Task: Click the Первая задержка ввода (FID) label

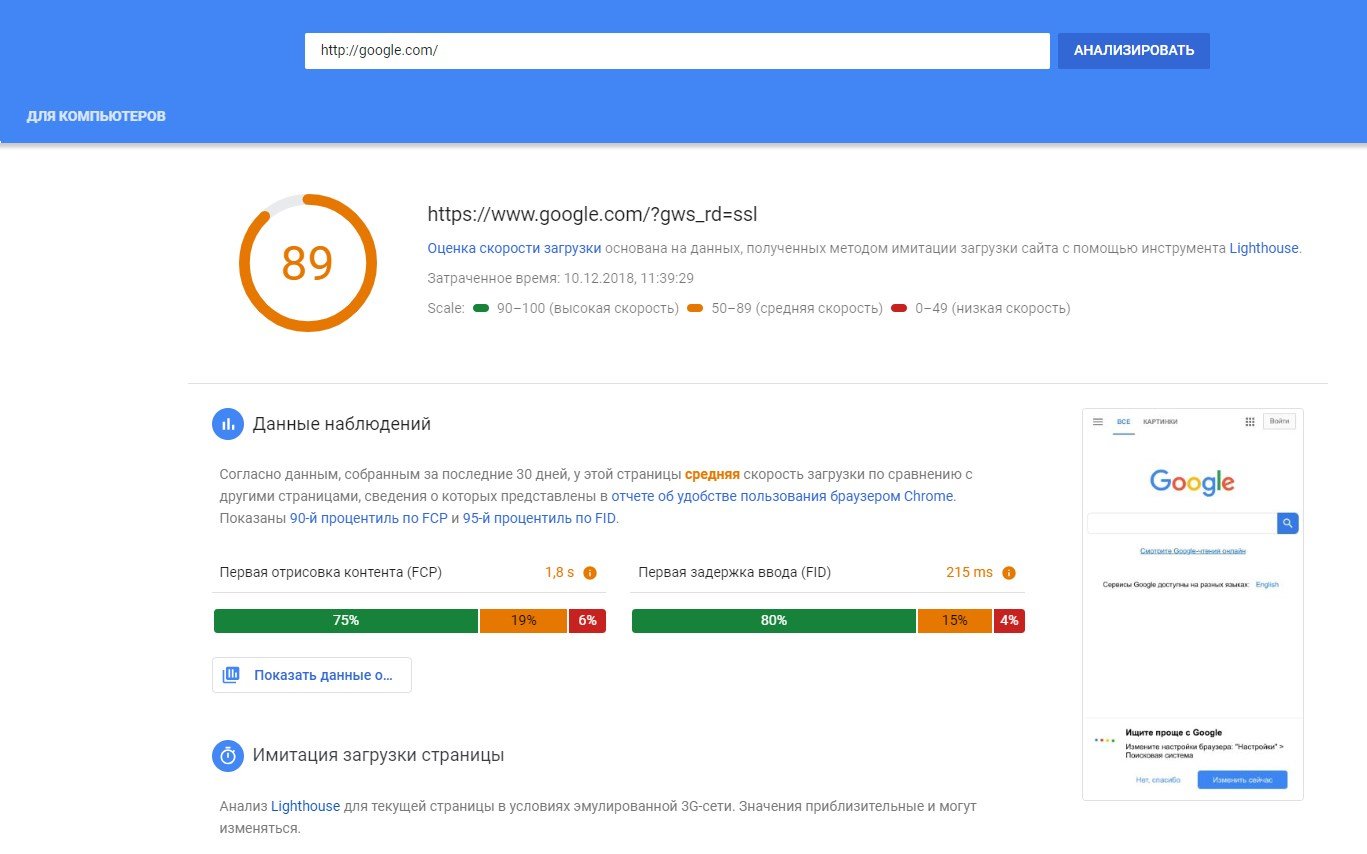Action: (735, 573)
